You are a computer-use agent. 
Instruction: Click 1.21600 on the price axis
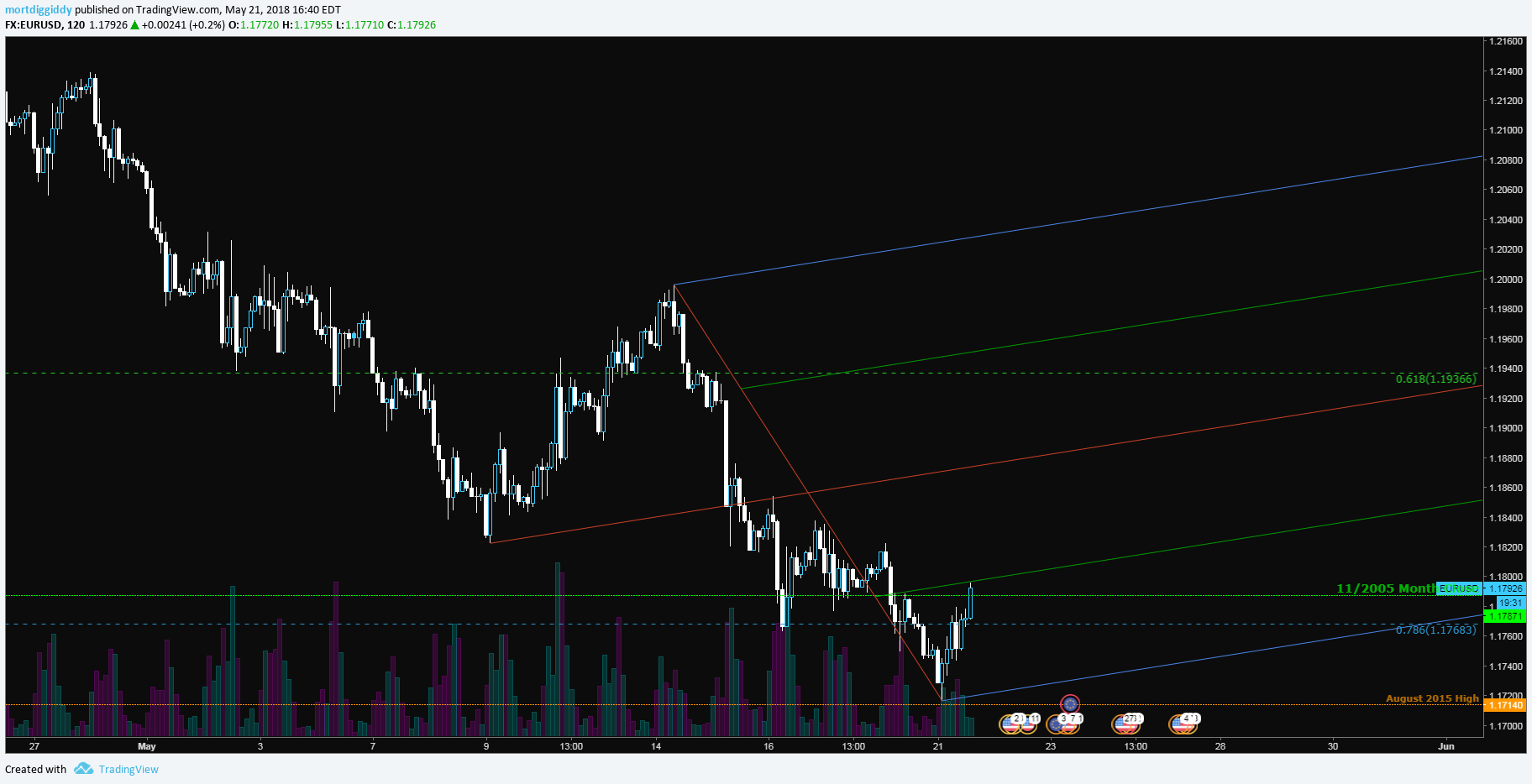pyautogui.click(x=1505, y=41)
